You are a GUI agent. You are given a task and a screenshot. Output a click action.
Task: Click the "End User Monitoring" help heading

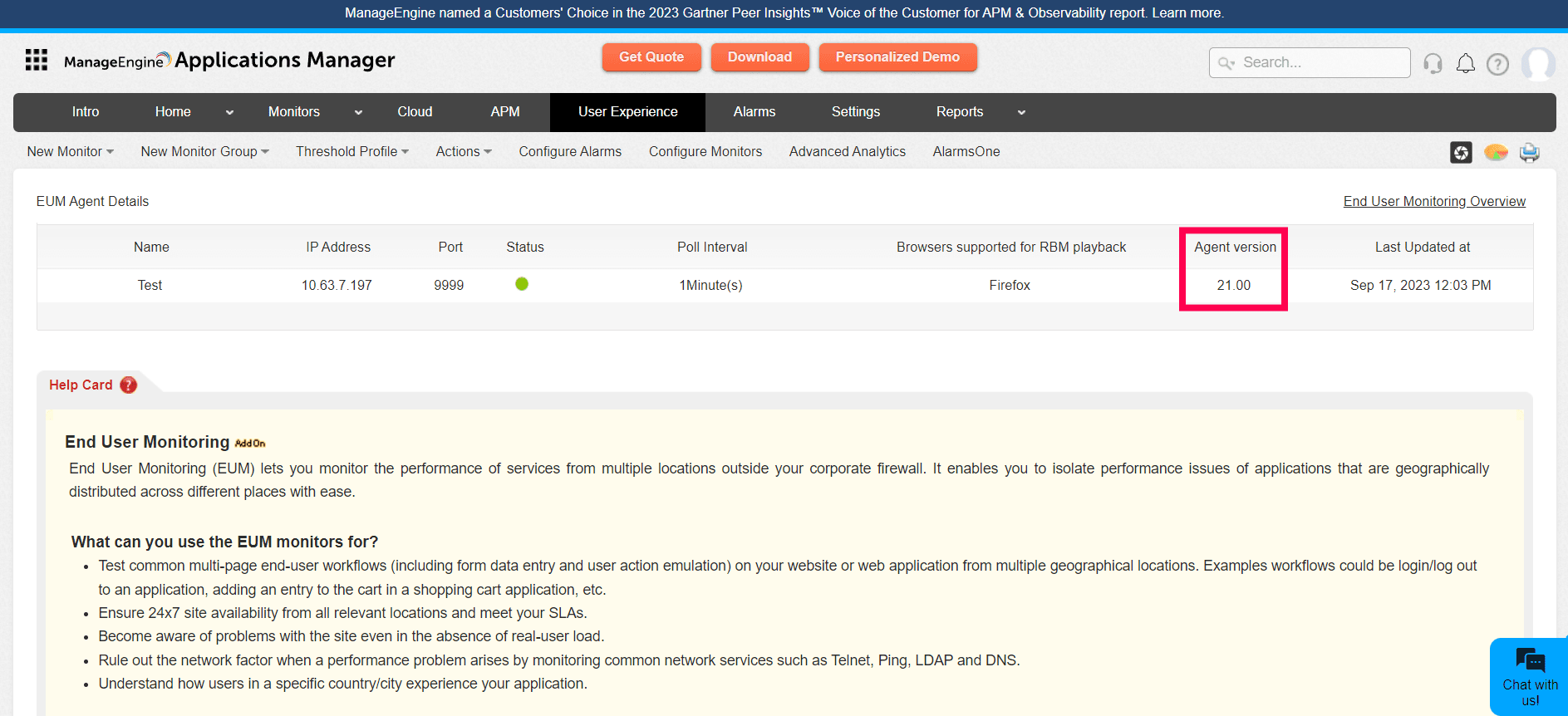pyautogui.click(x=147, y=442)
